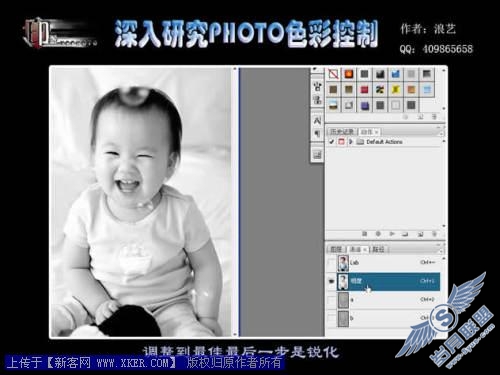Hide the 明度 (Lightness) channel eye
The height and width of the screenshot is (375, 500).
click(331, 282)
